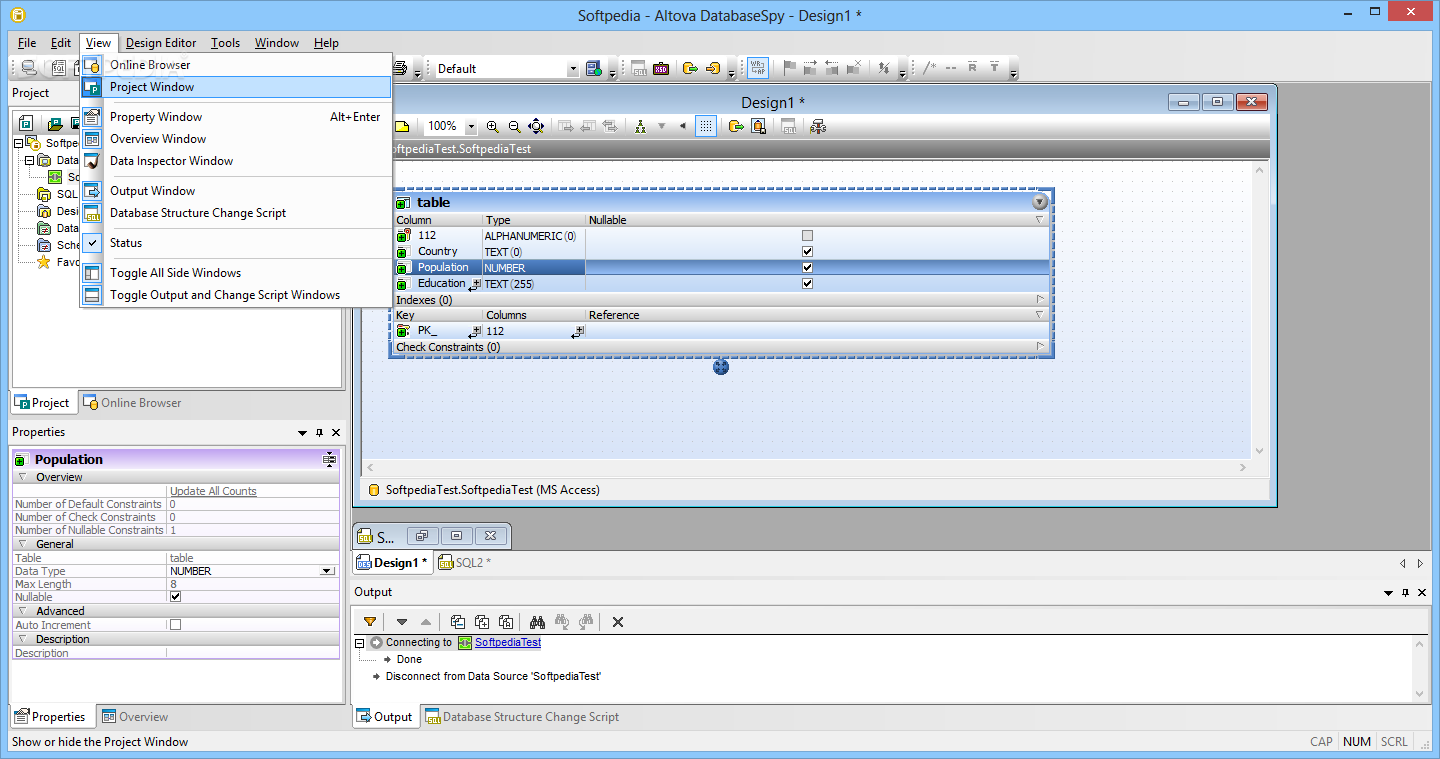Toggle the Status menu checkmark item
1440x759 pixels.
tap(236, 243)
